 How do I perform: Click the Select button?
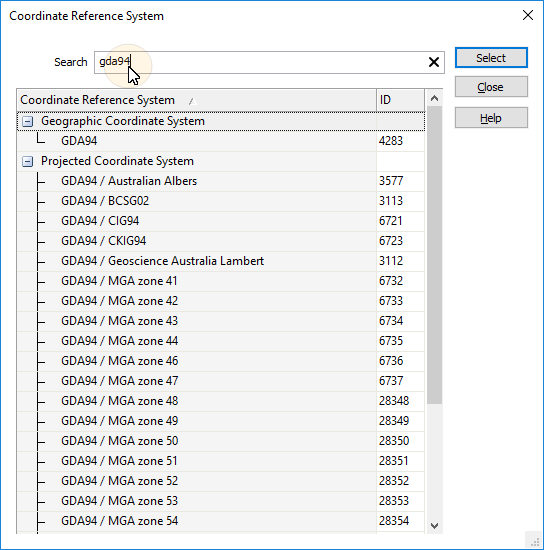coord(491,58)
